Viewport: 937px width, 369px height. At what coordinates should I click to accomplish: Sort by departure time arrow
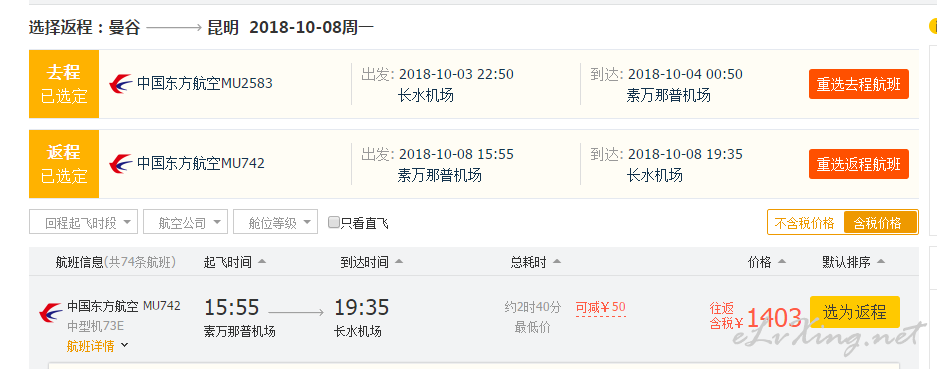[262, 262]
